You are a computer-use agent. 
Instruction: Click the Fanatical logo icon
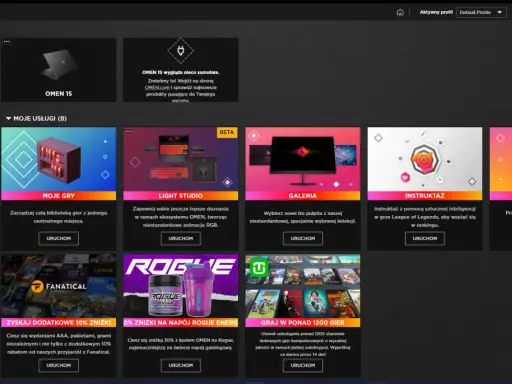pyautogui.click(x=37, y=286)
